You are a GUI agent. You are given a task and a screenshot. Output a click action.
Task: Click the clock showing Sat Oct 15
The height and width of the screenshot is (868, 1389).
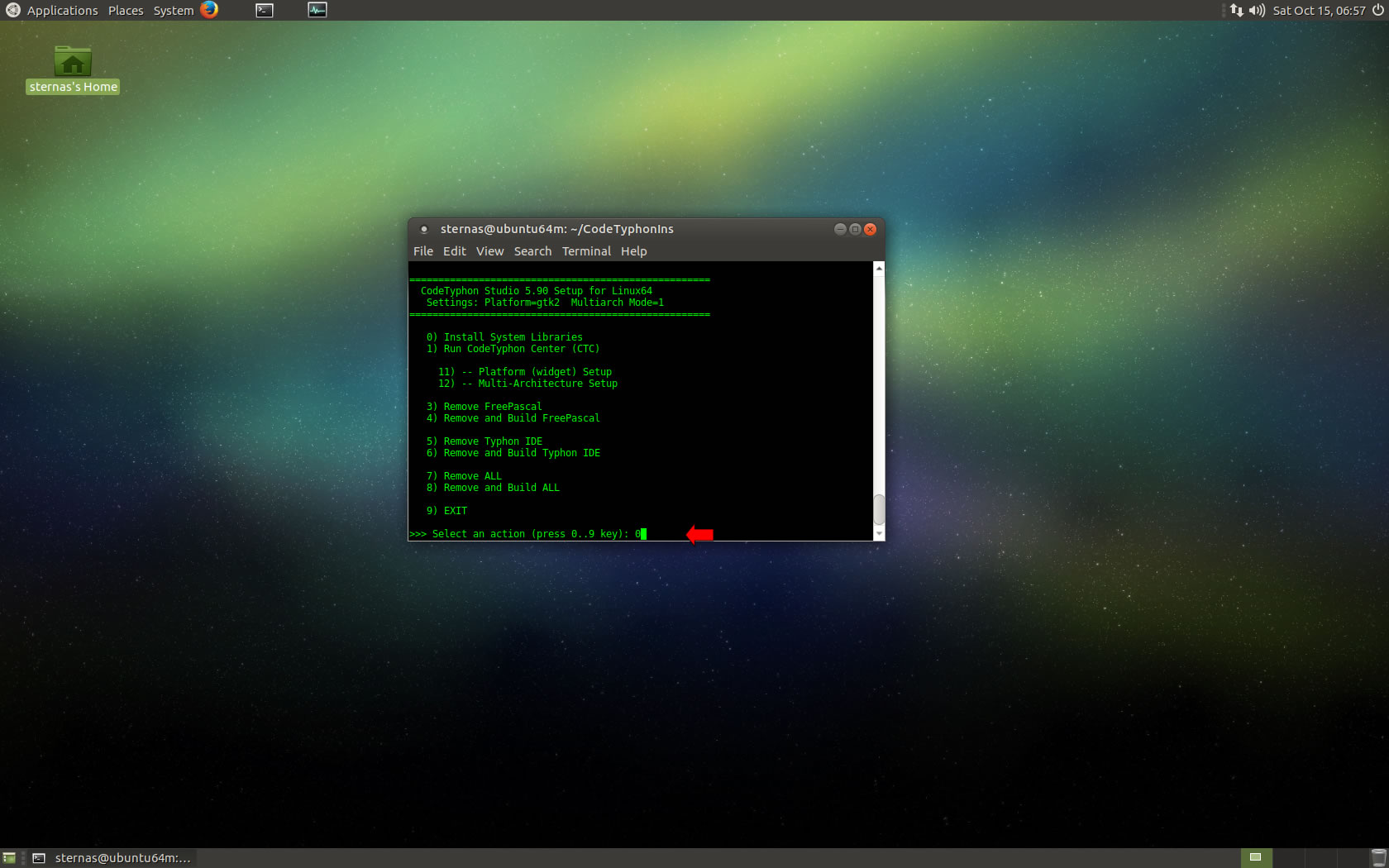tap(1319, 11)
